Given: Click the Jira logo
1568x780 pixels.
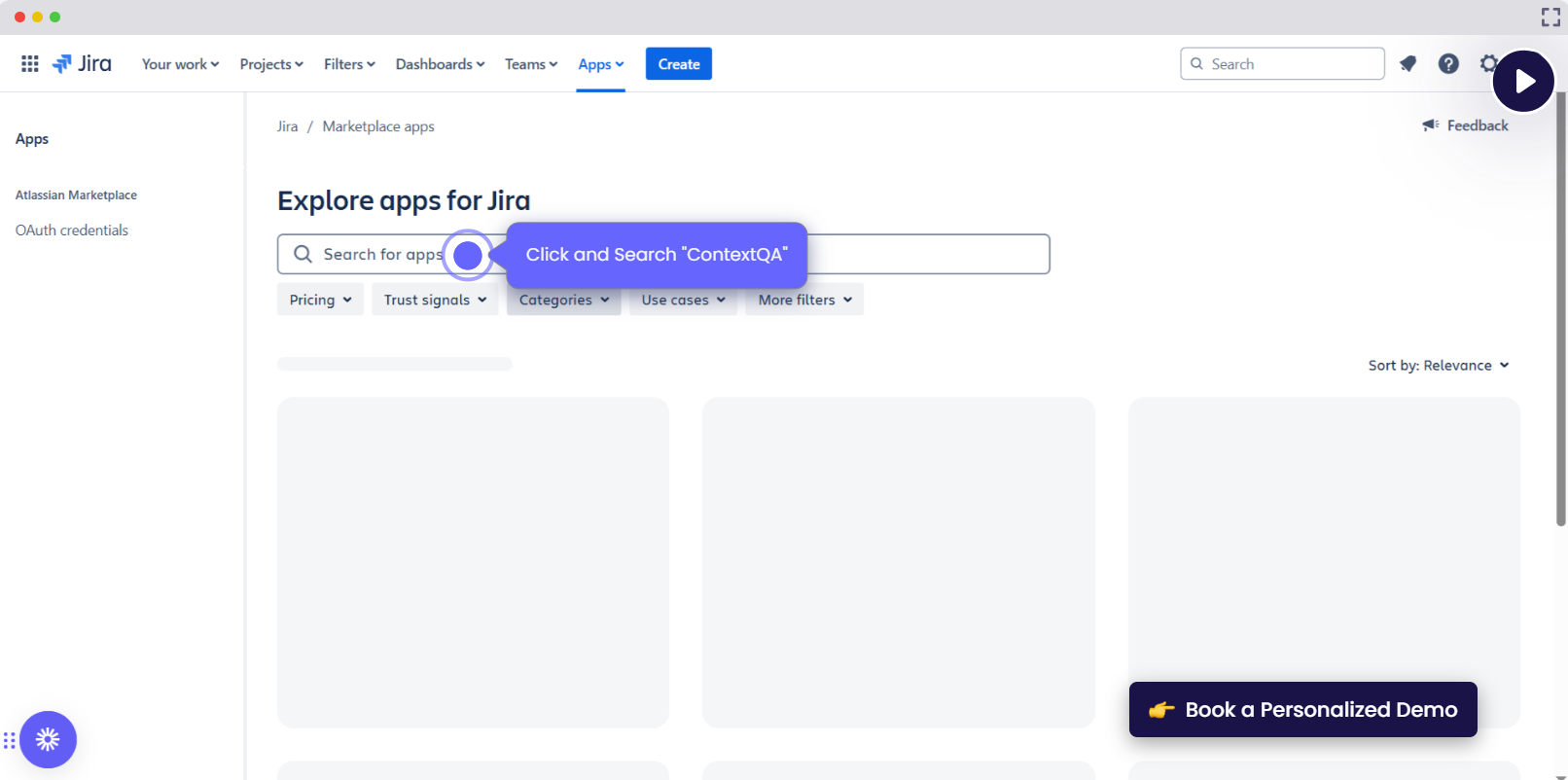Looking at the screenshot, I should coord(83,64).
